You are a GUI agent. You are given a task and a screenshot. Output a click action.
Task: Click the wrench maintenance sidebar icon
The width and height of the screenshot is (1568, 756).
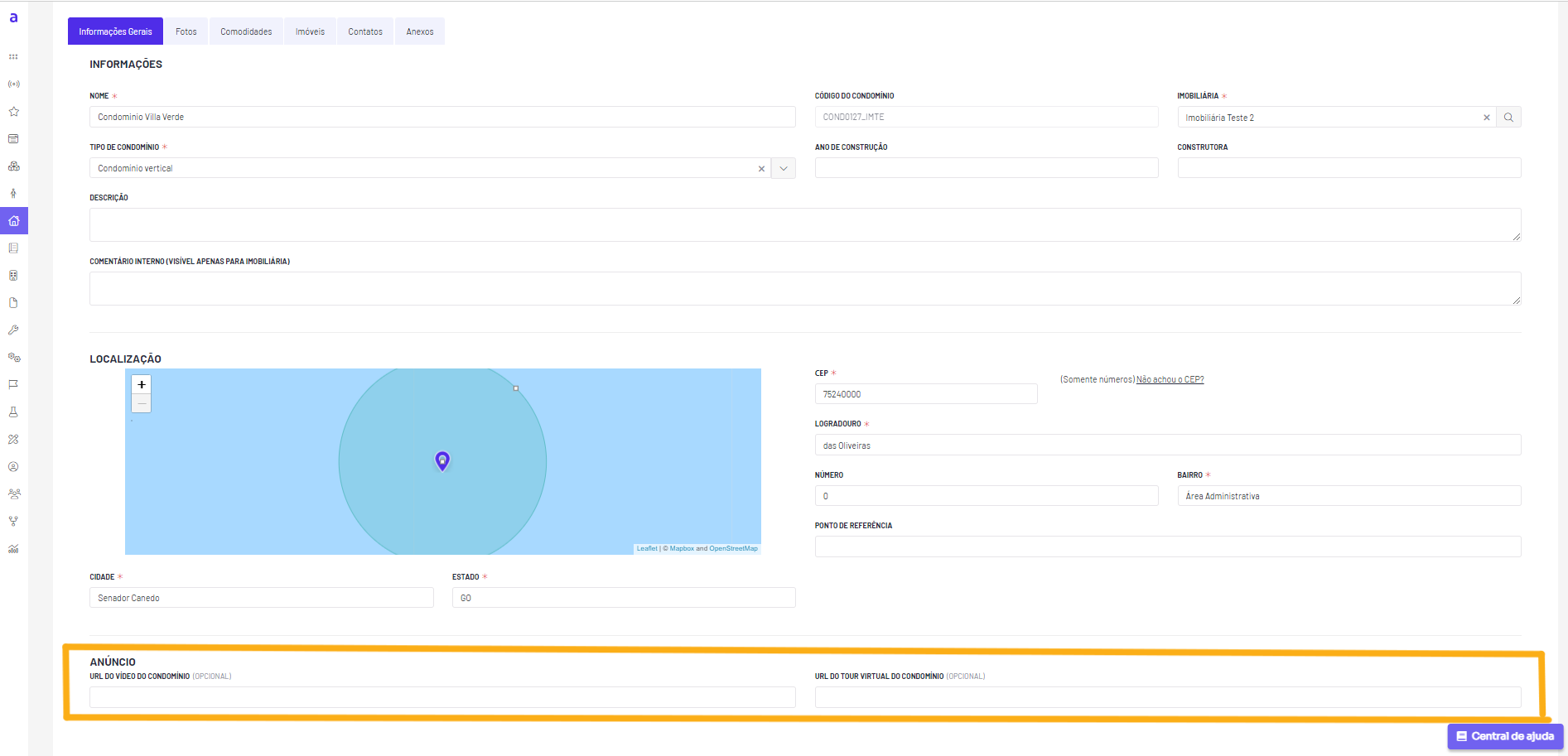pos(13,330)
